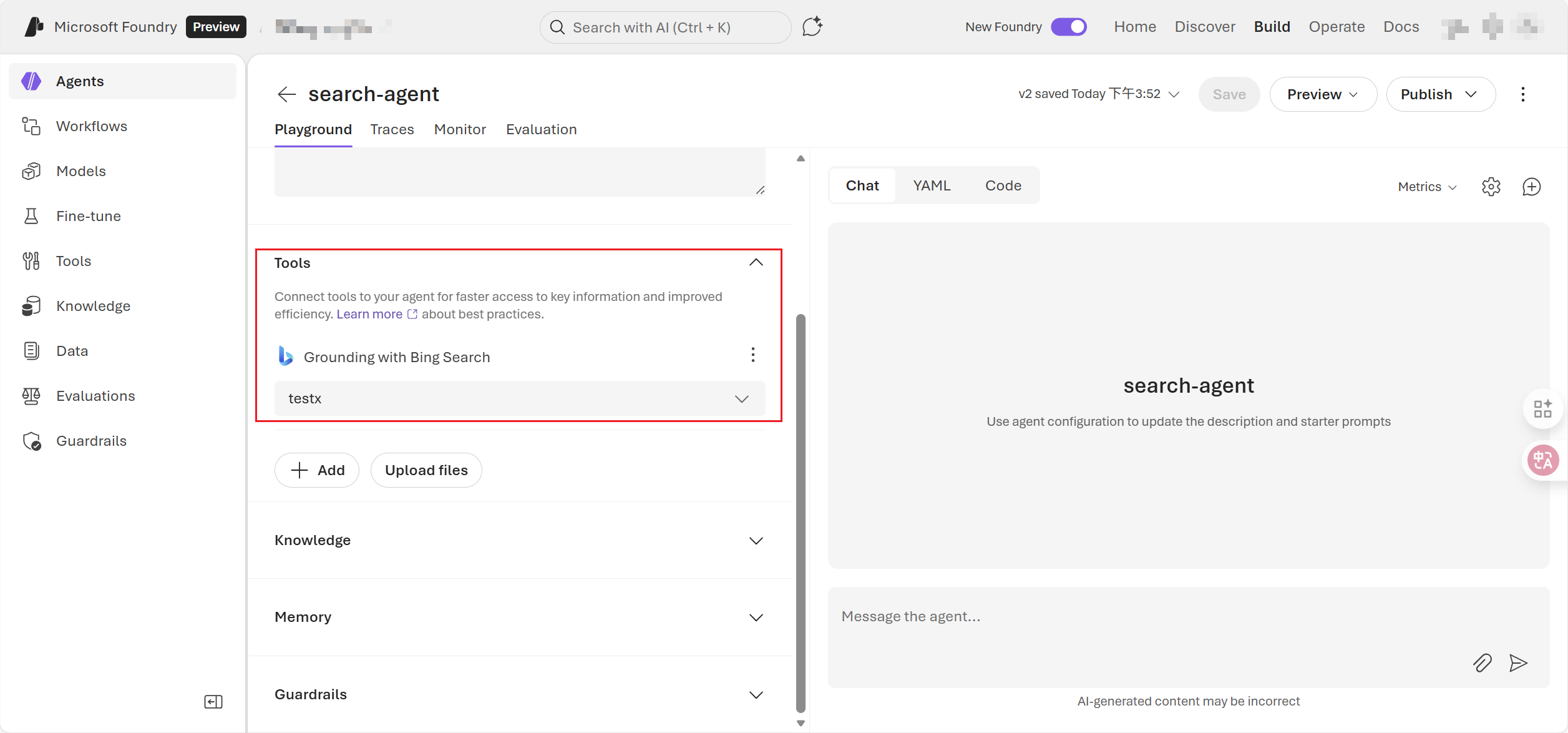Click the paperclip attach icon
Viewport: 1568px width, 733px height.
point(1482,662)
